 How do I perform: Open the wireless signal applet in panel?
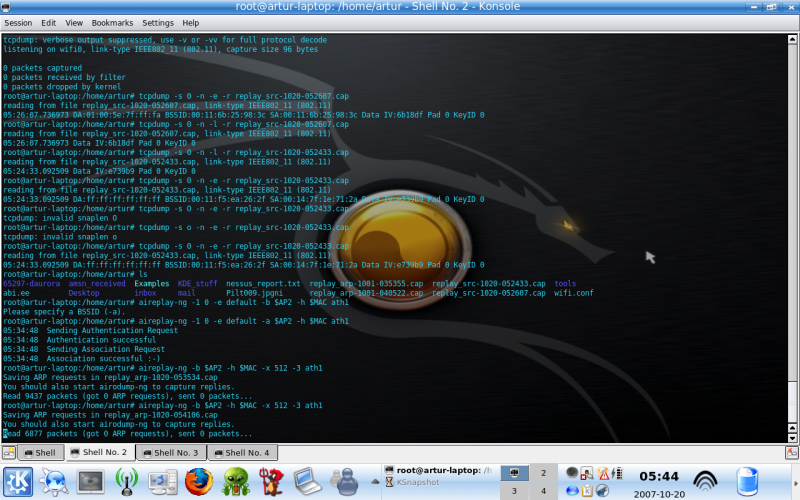(705, 481)
